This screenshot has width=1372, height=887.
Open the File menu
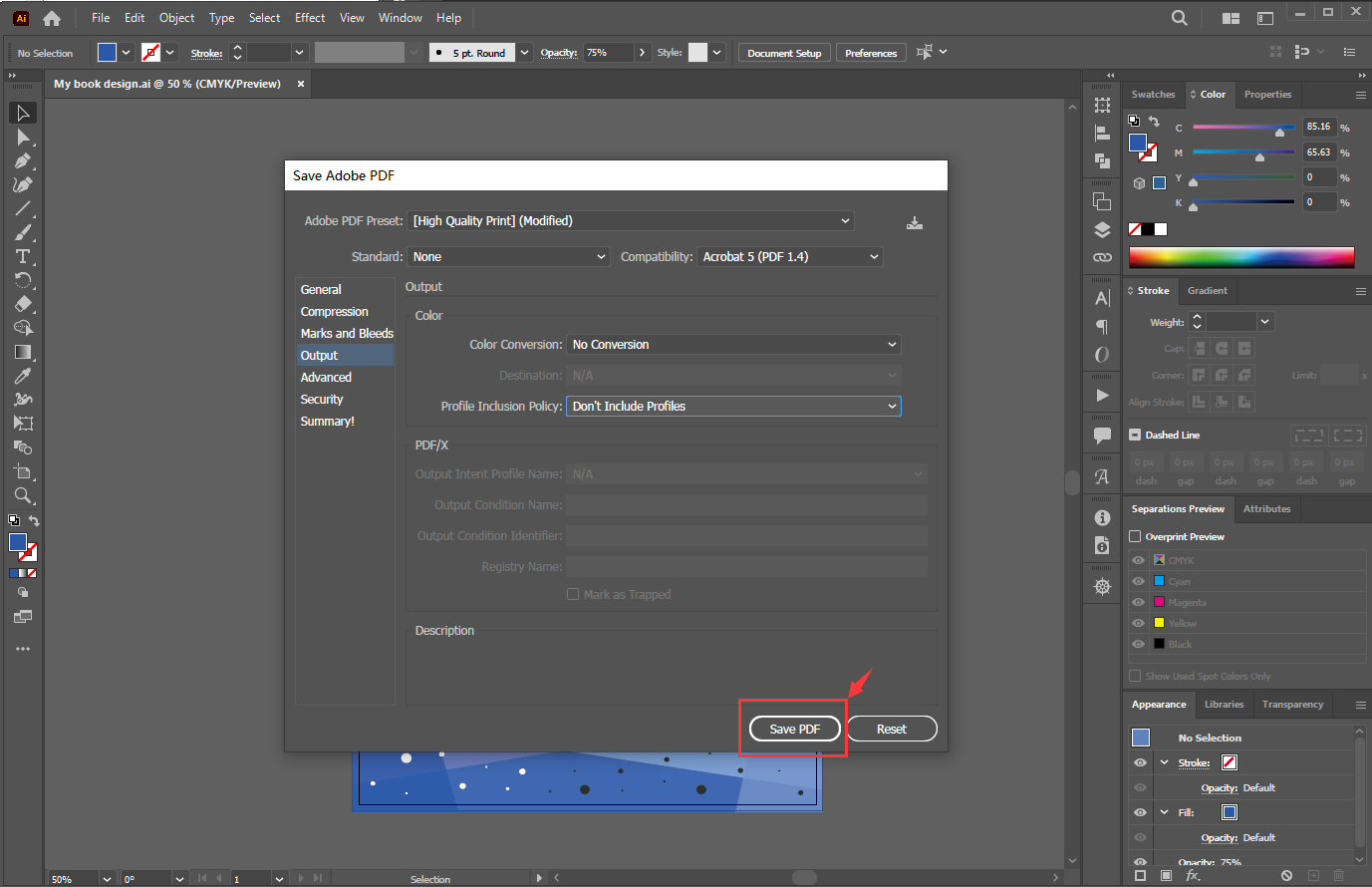101,18
